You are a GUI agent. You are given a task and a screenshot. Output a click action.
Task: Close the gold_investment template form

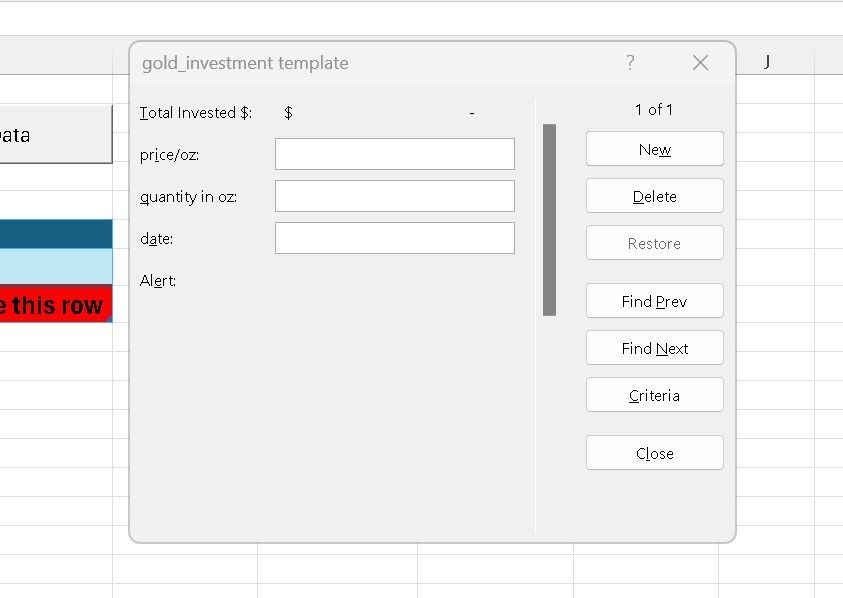654,452
